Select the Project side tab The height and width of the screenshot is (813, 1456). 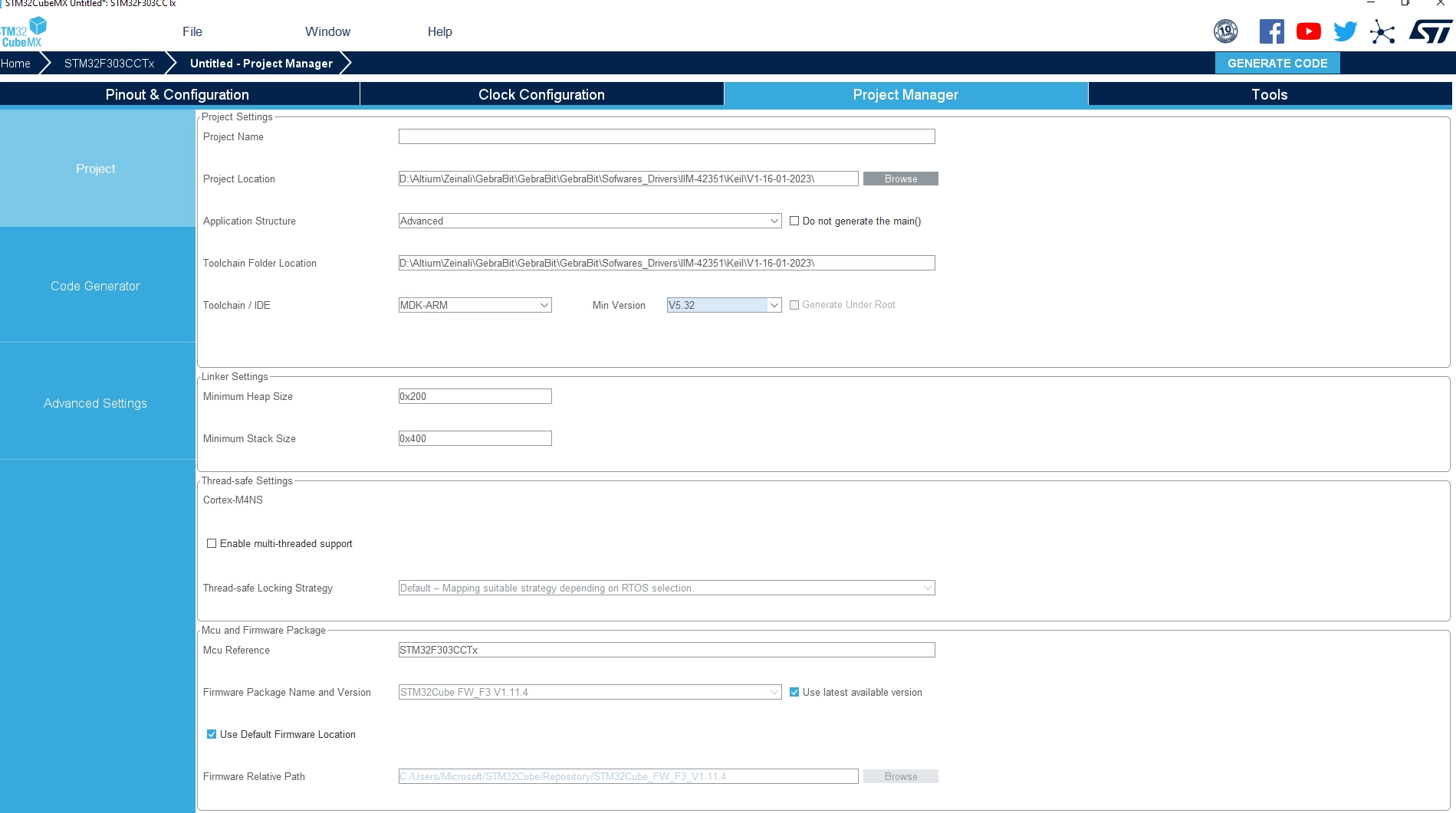click(97, 169)
